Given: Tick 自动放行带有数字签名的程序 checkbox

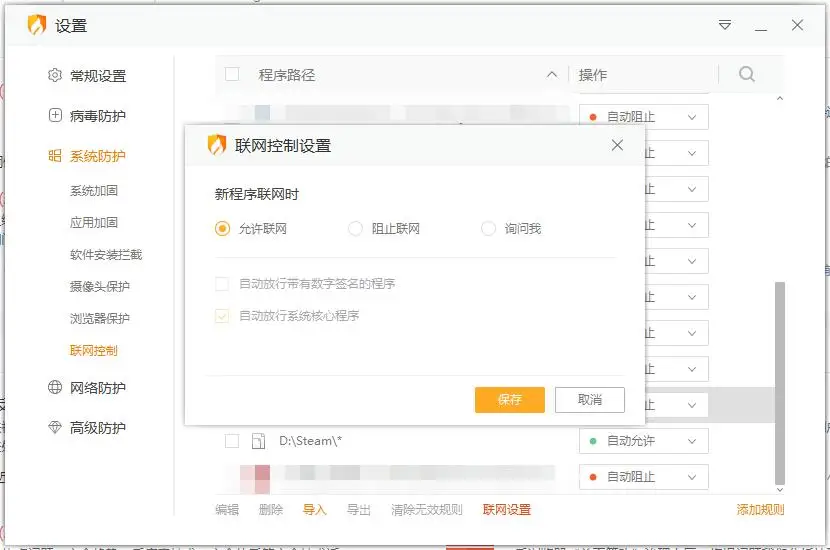Looking at the screenshot, I should coord(222,284).
